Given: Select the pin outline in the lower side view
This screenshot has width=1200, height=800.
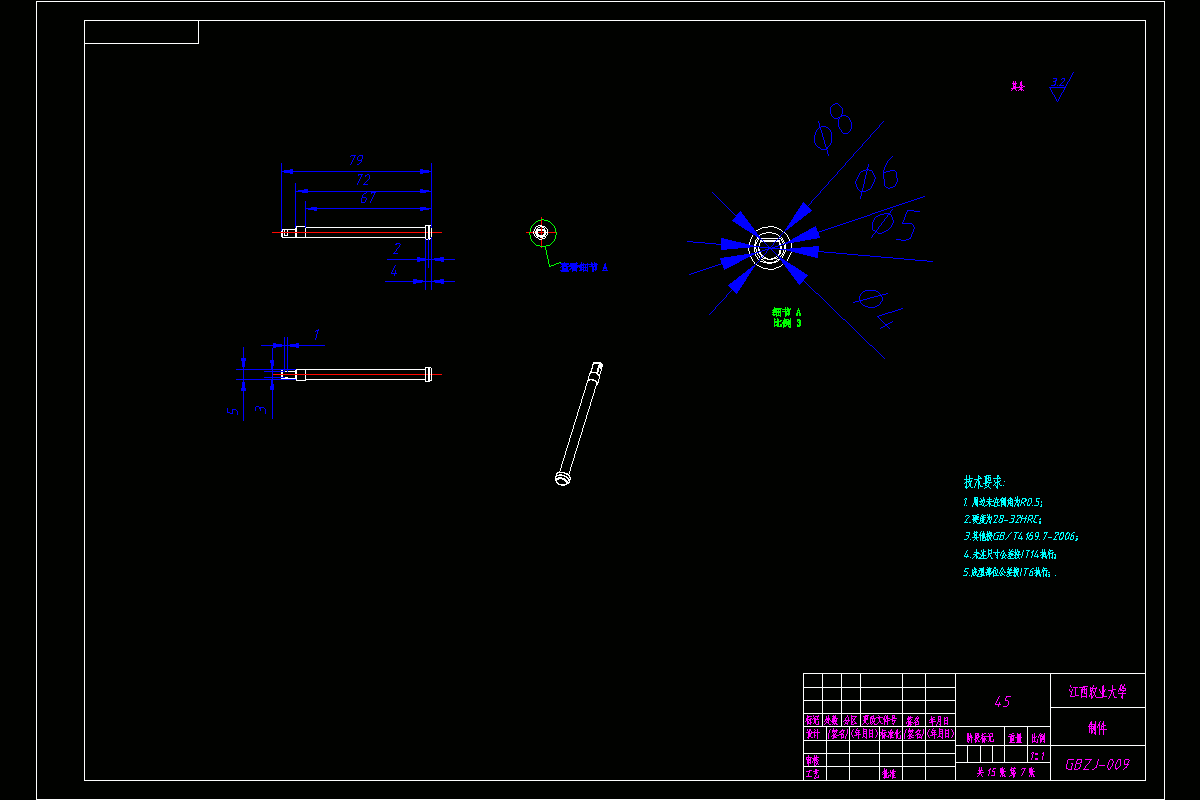Looking at the screenshot, I should pyautogui.click(x=357, y=375).
